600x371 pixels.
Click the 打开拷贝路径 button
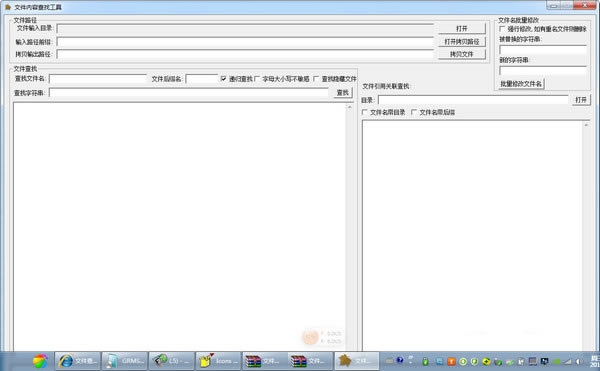point(462,42)
